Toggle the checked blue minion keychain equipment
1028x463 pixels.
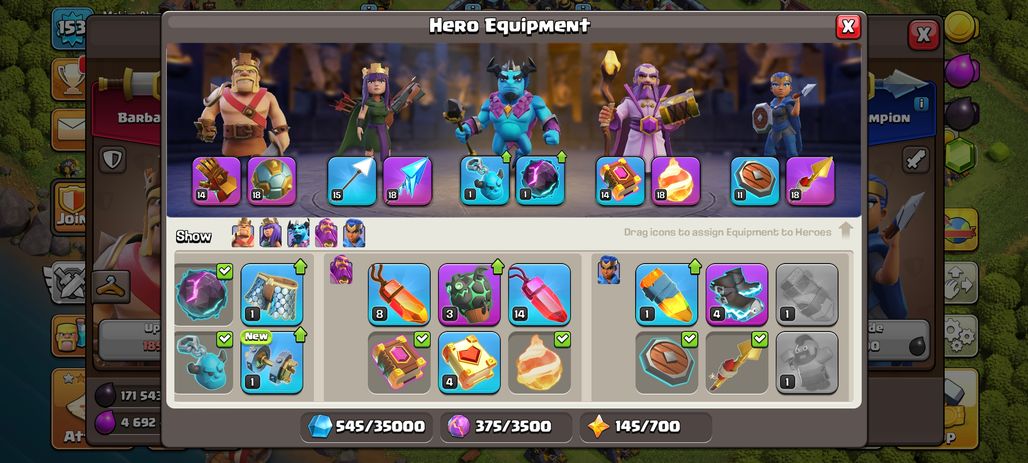204,362
